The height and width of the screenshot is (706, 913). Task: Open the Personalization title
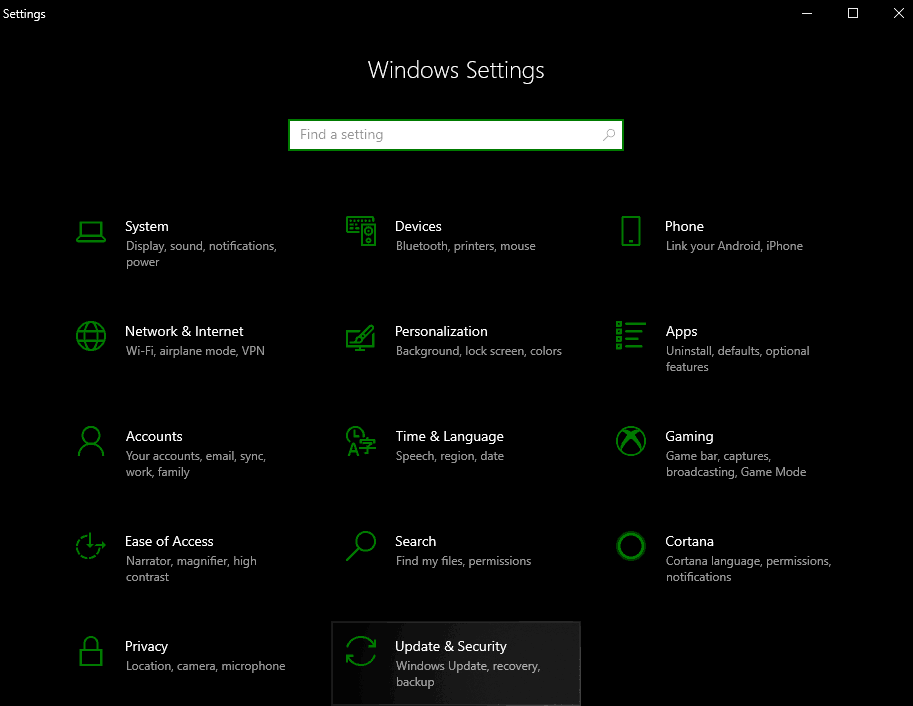441,331
